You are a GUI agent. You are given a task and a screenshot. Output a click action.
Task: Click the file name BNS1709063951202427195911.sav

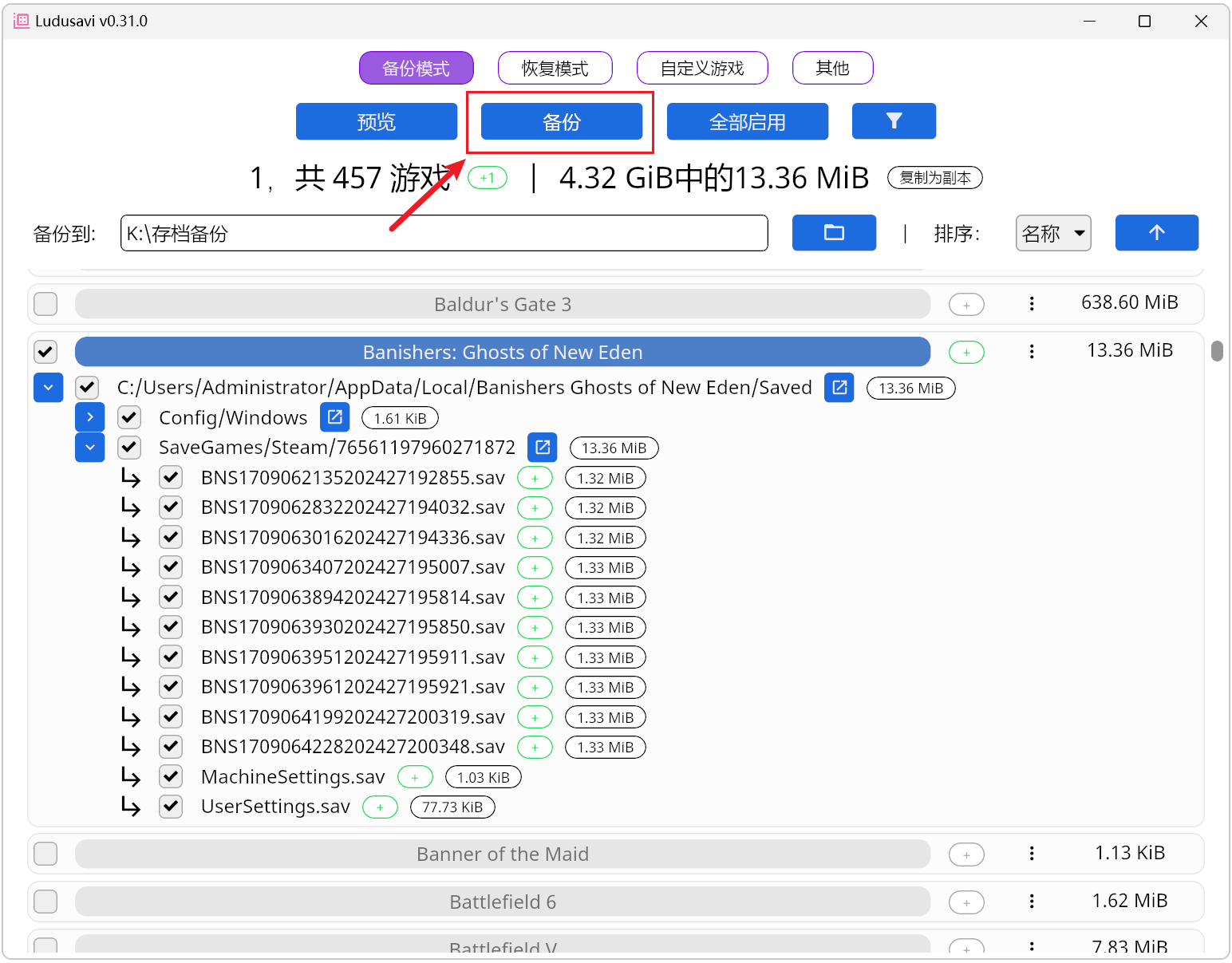point(353,657)
